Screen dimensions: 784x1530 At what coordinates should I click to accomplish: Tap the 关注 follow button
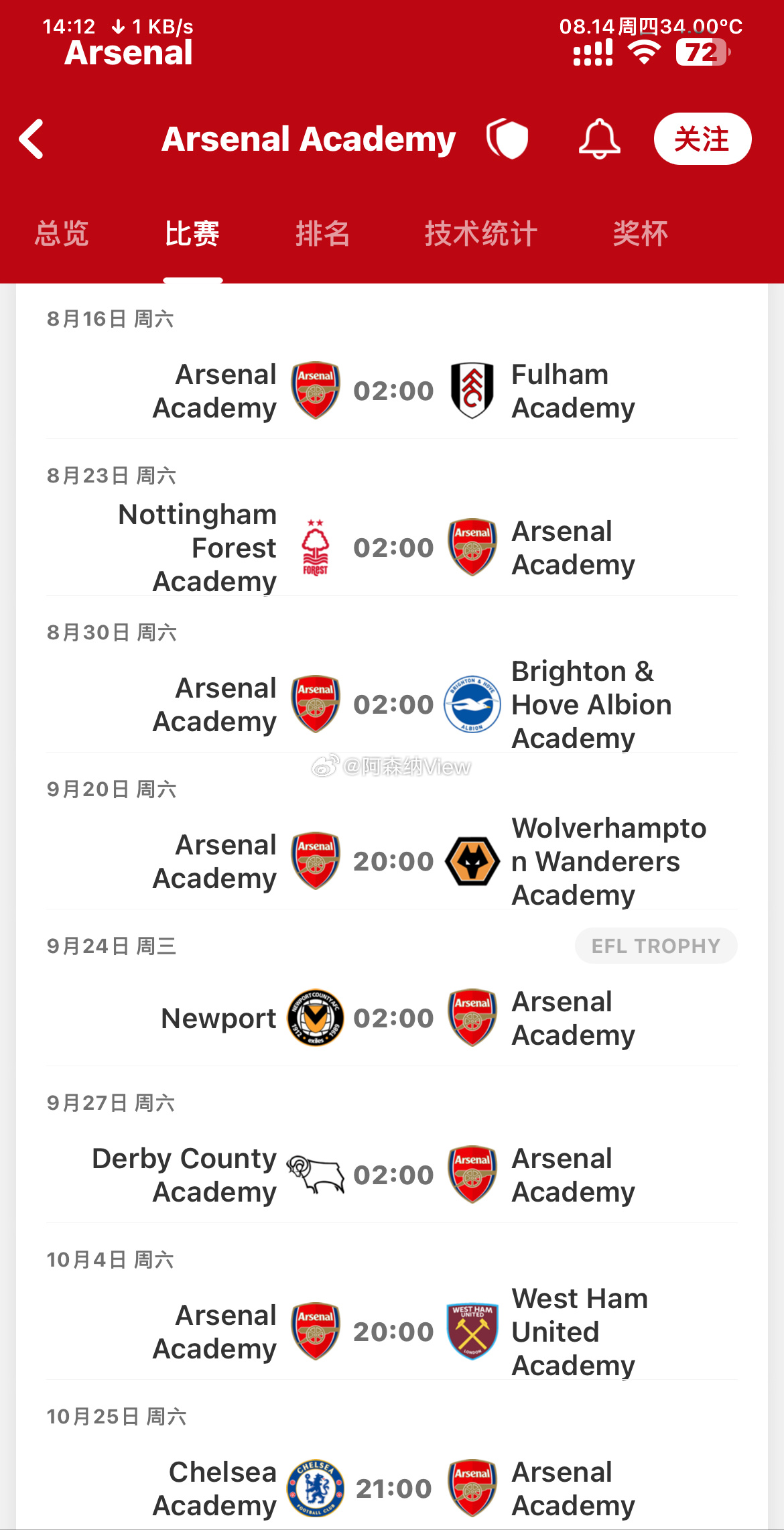(702, 139)
